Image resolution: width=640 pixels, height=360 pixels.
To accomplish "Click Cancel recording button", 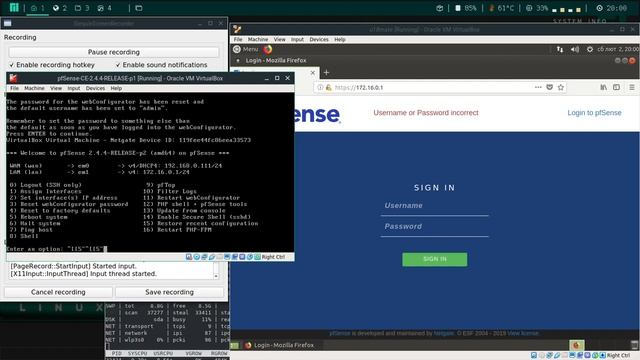I will (x=58, y=292).
